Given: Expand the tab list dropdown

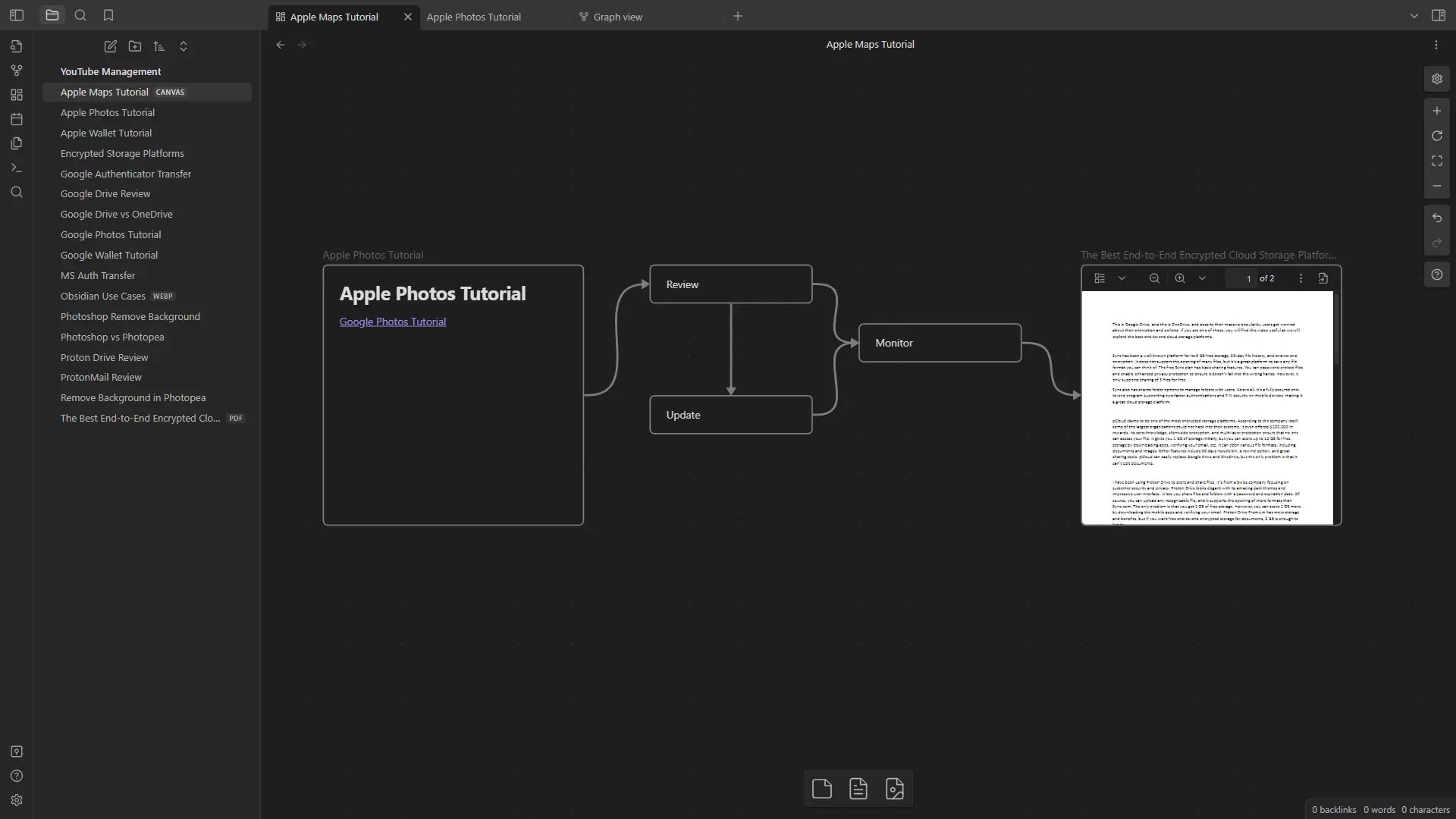Looking at the screenshot, I should (x=1414, y=16).
